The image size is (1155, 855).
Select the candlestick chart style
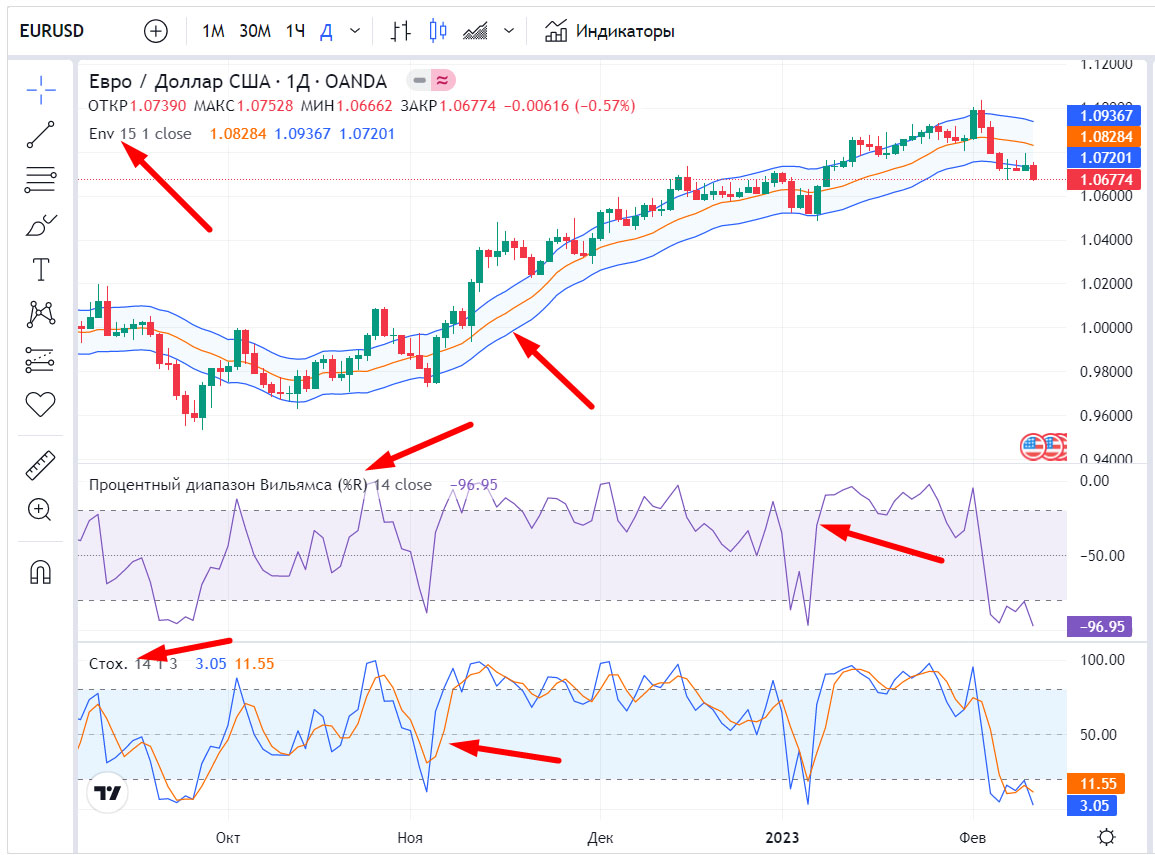point(438,31)
